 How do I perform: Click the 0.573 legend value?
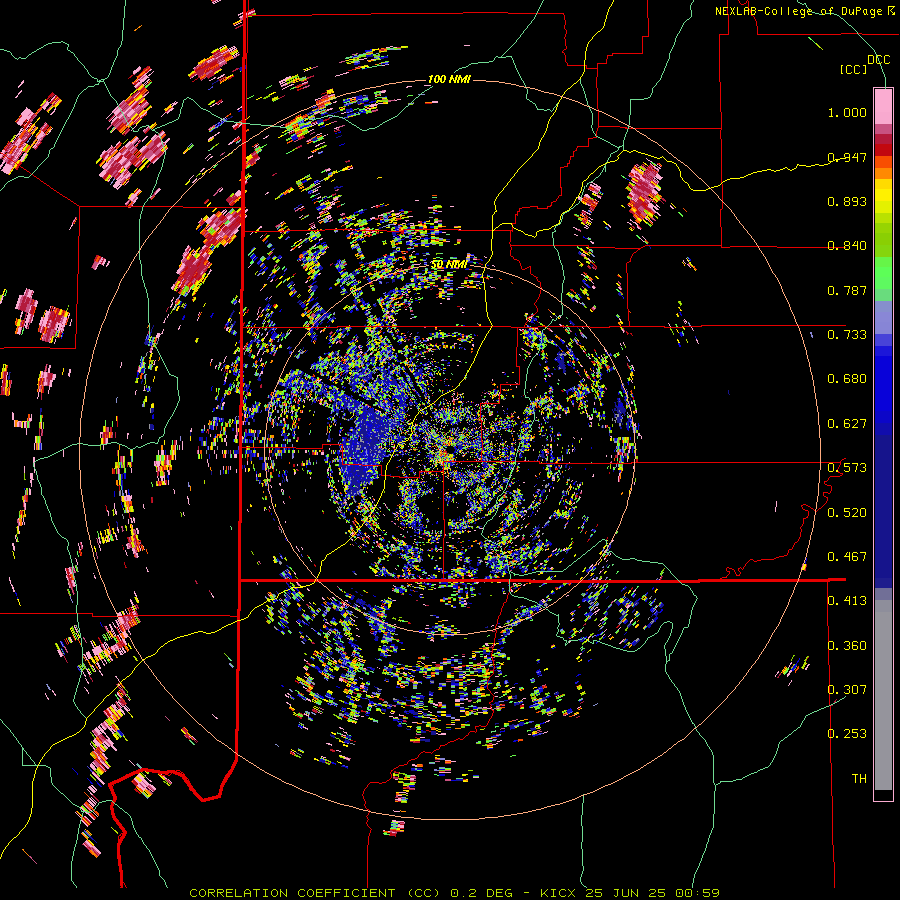[x=847, y=467]
